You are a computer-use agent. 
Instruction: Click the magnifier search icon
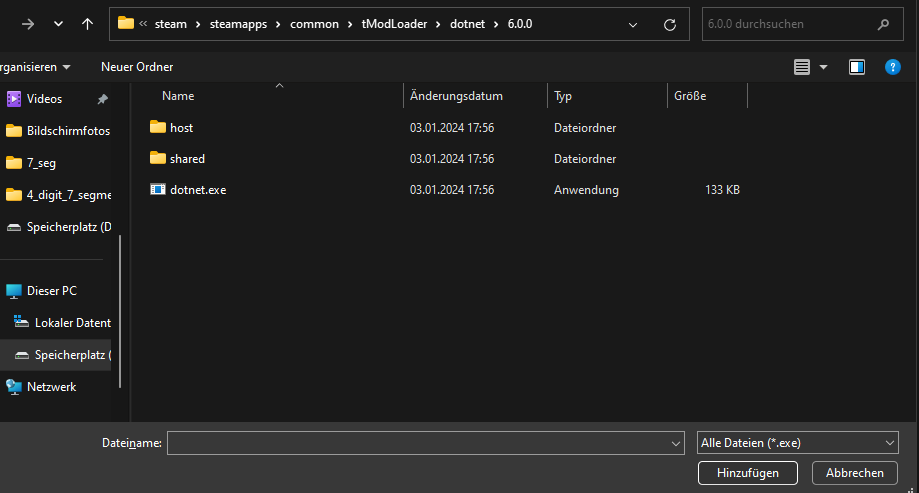point(883,24)
